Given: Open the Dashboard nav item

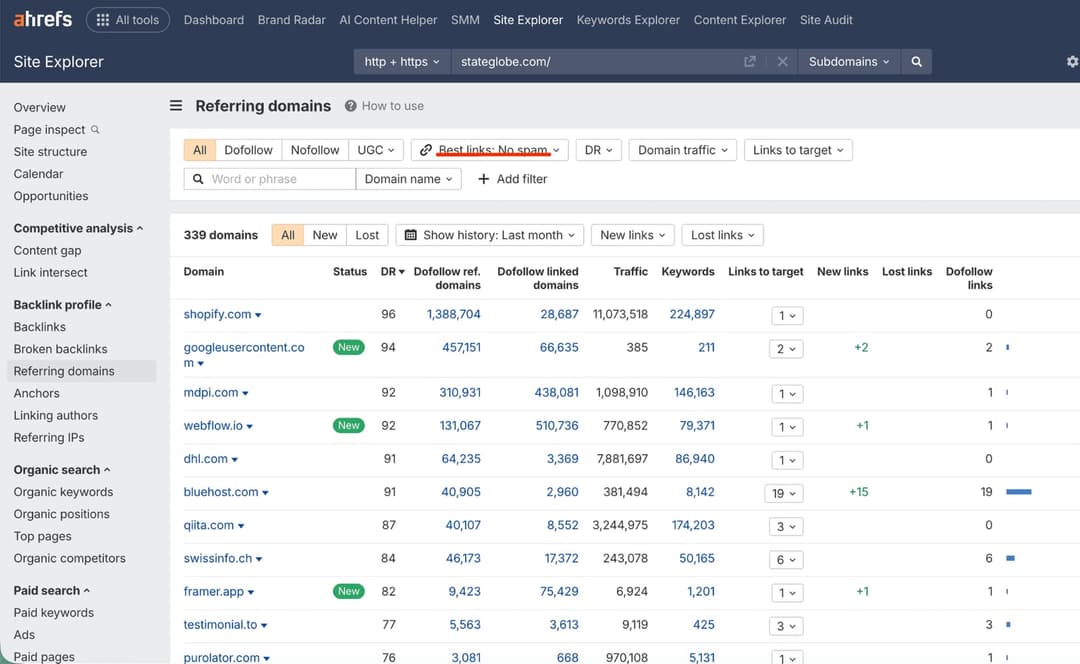Looking at the screenshot, I should pos(214,20).
